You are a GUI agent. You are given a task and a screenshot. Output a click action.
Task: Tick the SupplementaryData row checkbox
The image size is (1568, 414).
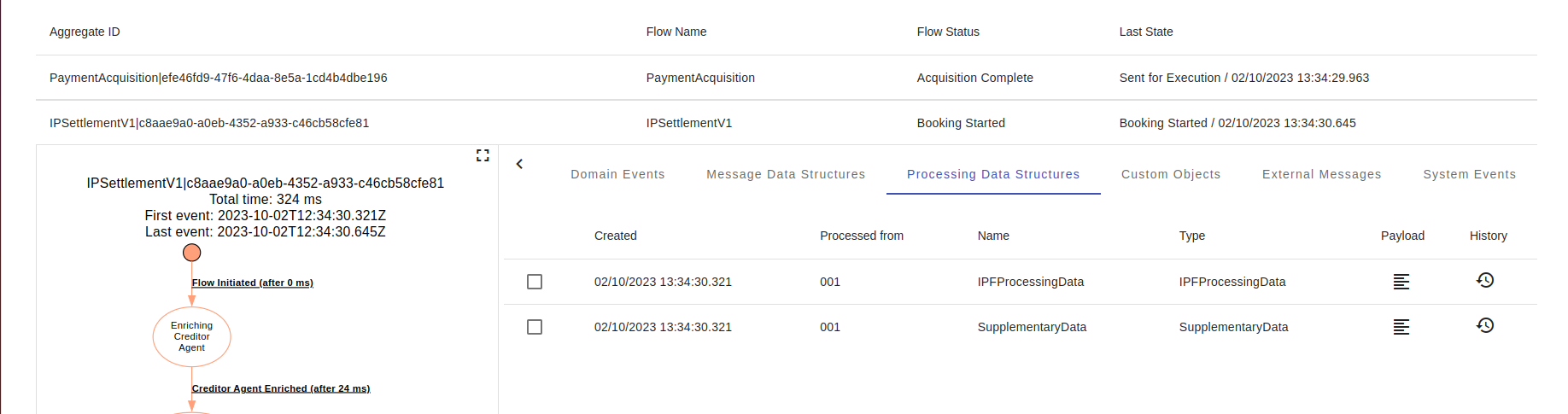[535, 327]
